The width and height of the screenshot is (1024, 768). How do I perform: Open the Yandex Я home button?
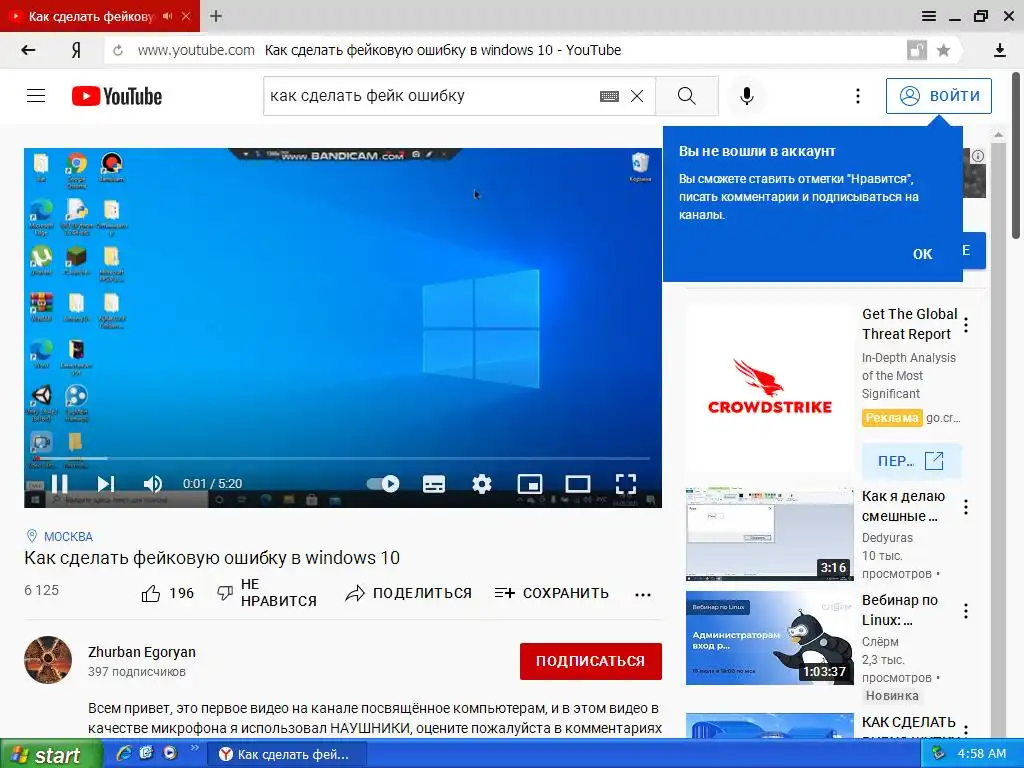pos(76,50)
